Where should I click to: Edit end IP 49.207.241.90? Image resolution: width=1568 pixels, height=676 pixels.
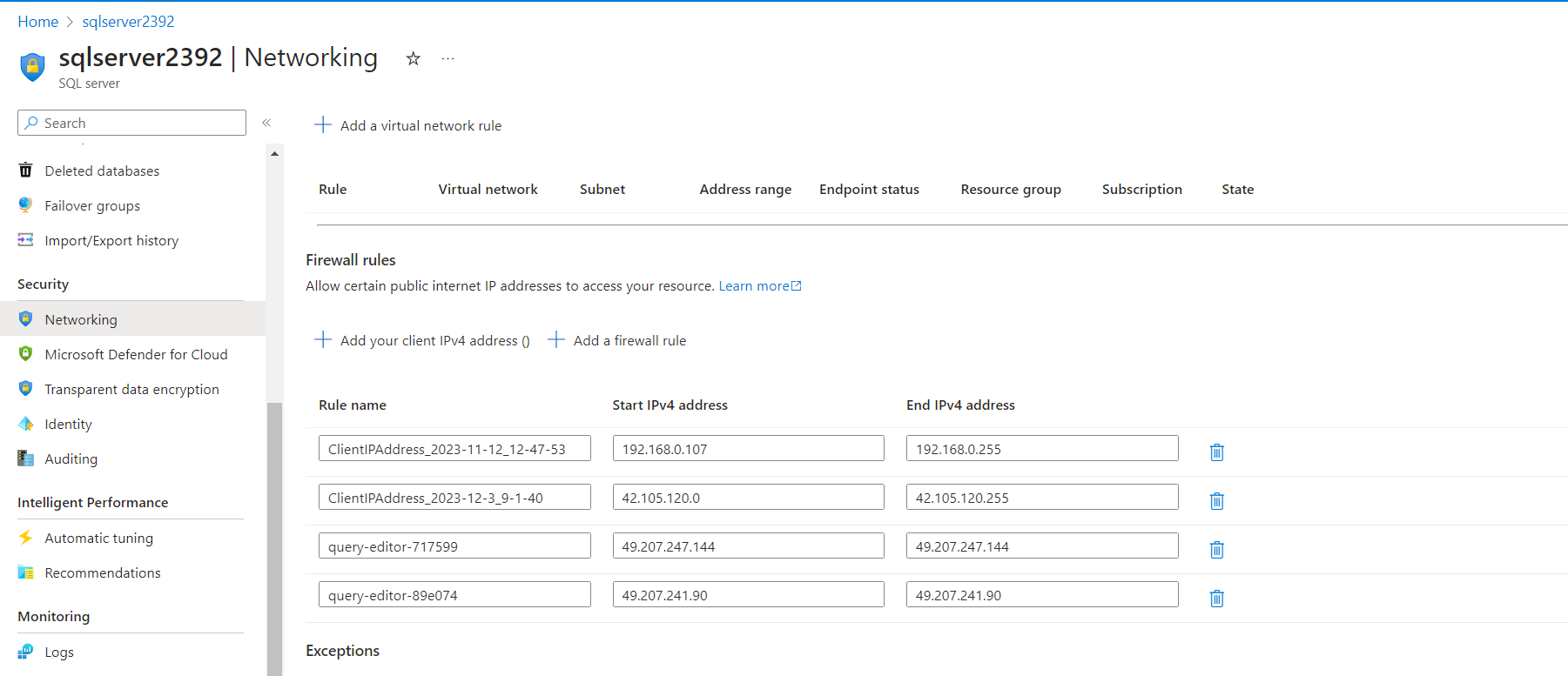(x=1042, y=595)
